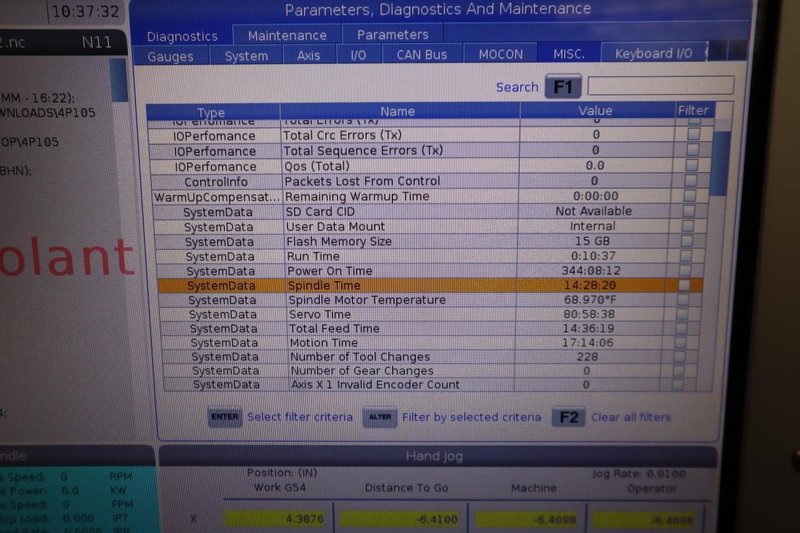Click the Work G54 X position 4.3876
This screenshot has height=533, width=800.
(x=279, y=519)
